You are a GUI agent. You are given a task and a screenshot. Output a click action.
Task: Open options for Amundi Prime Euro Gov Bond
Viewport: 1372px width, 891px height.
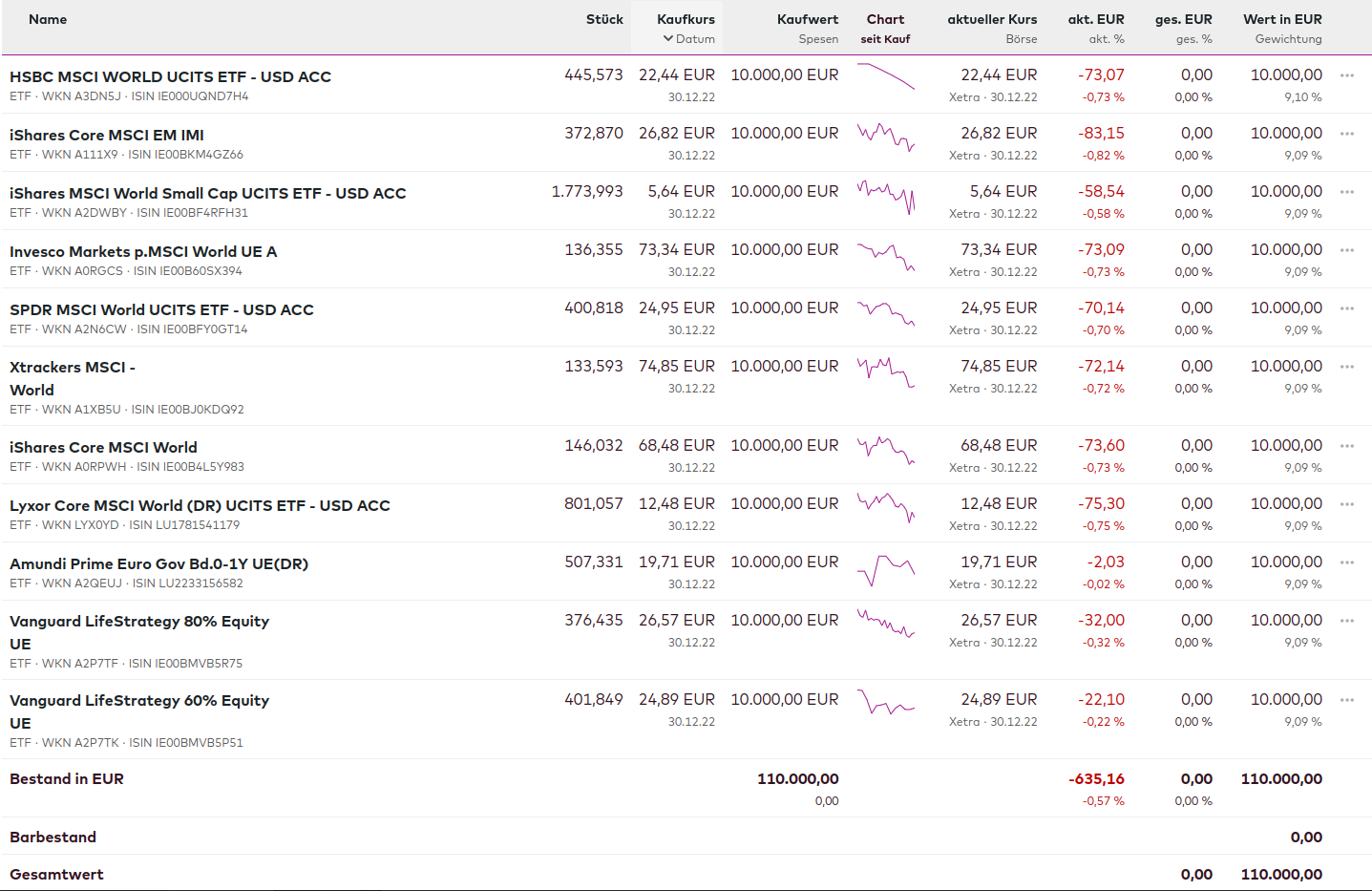[x=1346, y=562]
